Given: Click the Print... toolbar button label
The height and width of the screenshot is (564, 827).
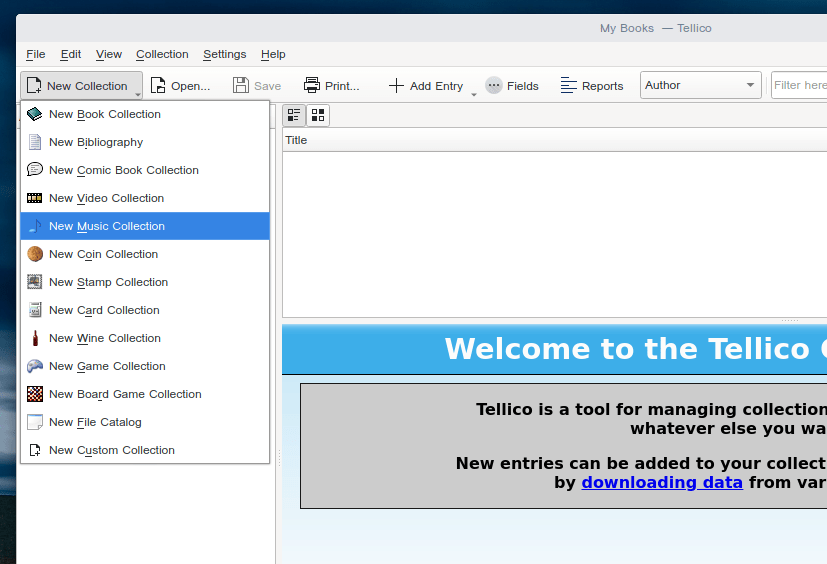Looking at the screenshot, I should pyautogui.click(x=342, y=86).
